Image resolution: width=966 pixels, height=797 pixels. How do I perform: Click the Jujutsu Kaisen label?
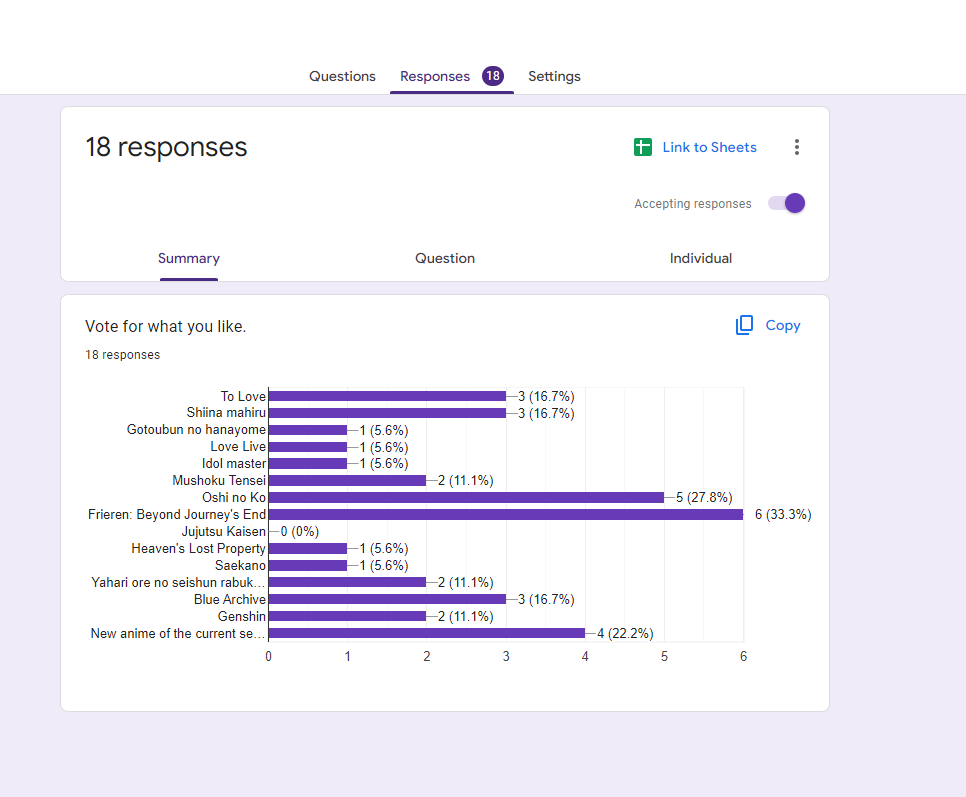224,532
